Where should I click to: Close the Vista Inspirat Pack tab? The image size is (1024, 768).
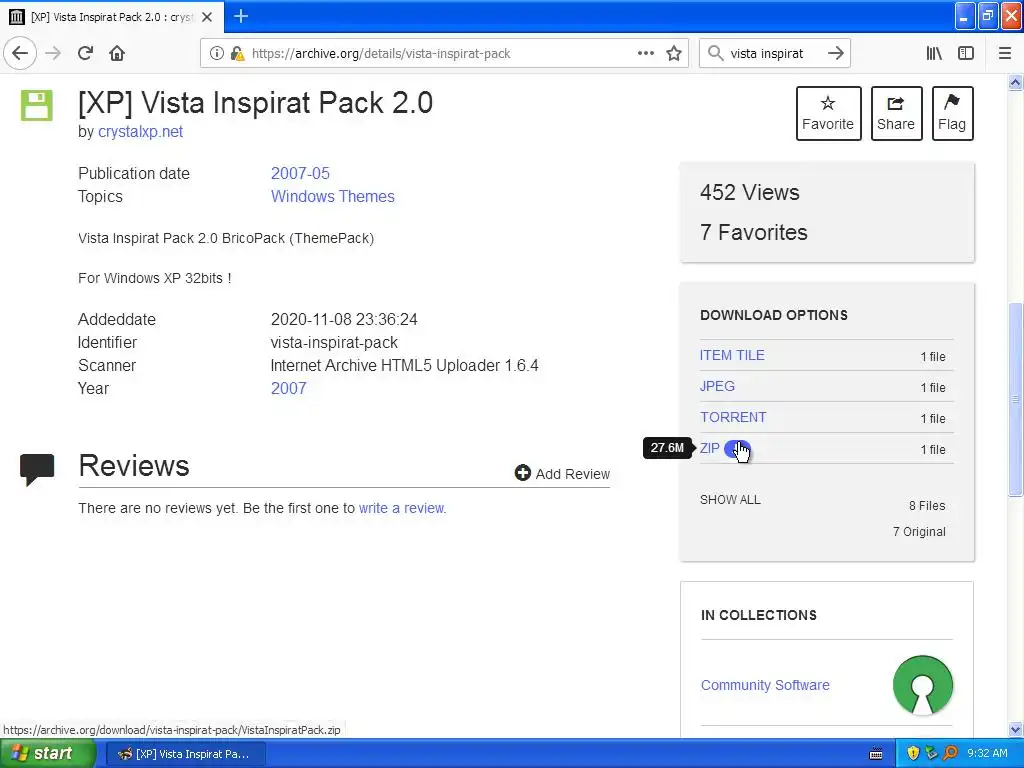(x=207, y=17)
